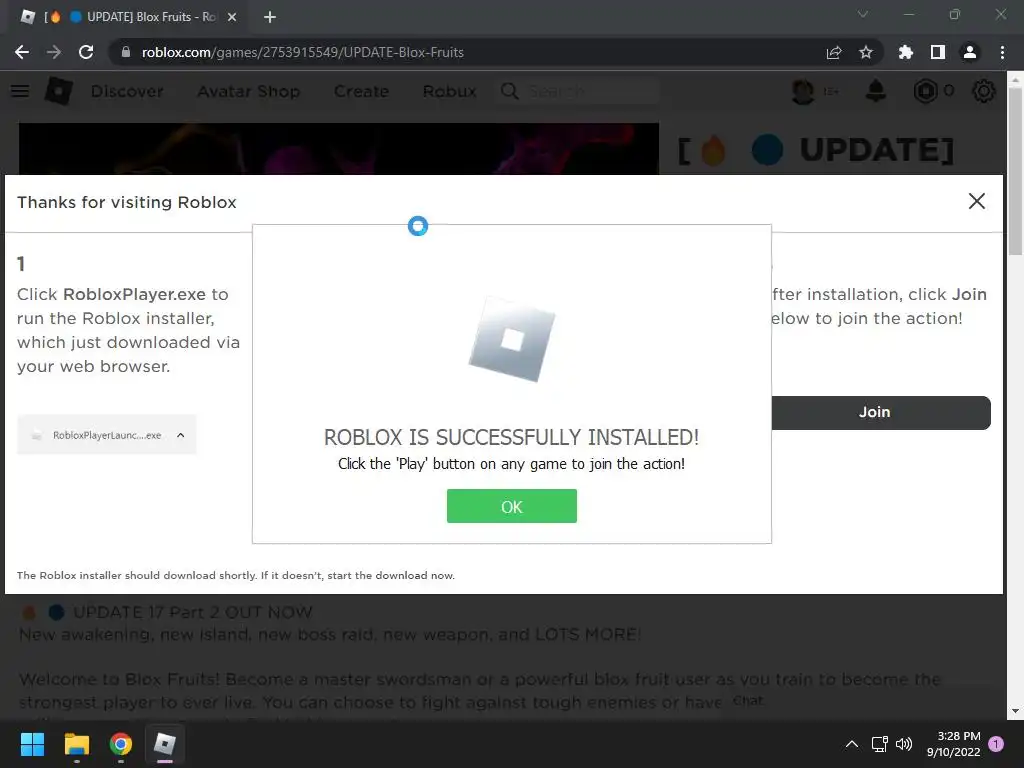Show hidden system tray icons
Viewport: 1024px width, 768px height.
pyautogui.click(x=852, y=744)
